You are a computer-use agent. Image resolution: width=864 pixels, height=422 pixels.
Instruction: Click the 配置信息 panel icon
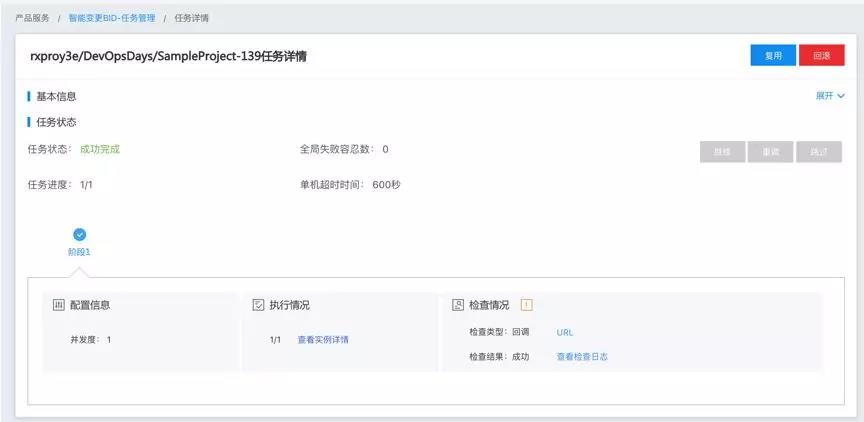pos(58,305)
